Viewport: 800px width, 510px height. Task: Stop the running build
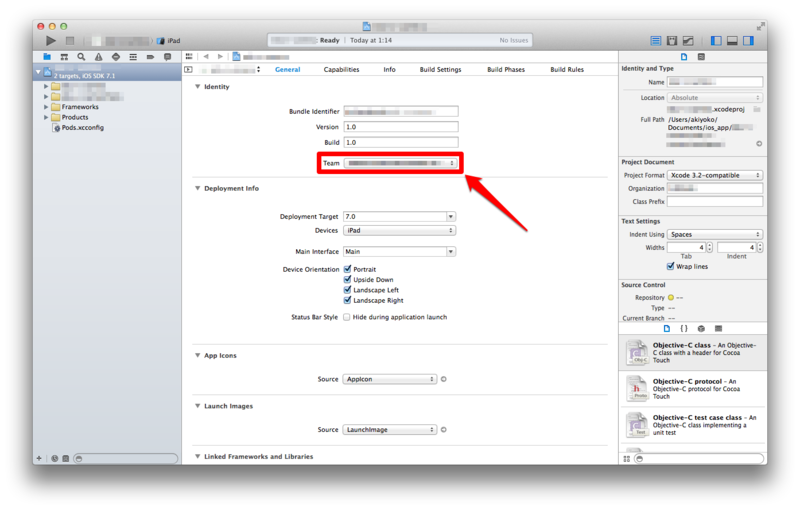[x=70, y=40]
